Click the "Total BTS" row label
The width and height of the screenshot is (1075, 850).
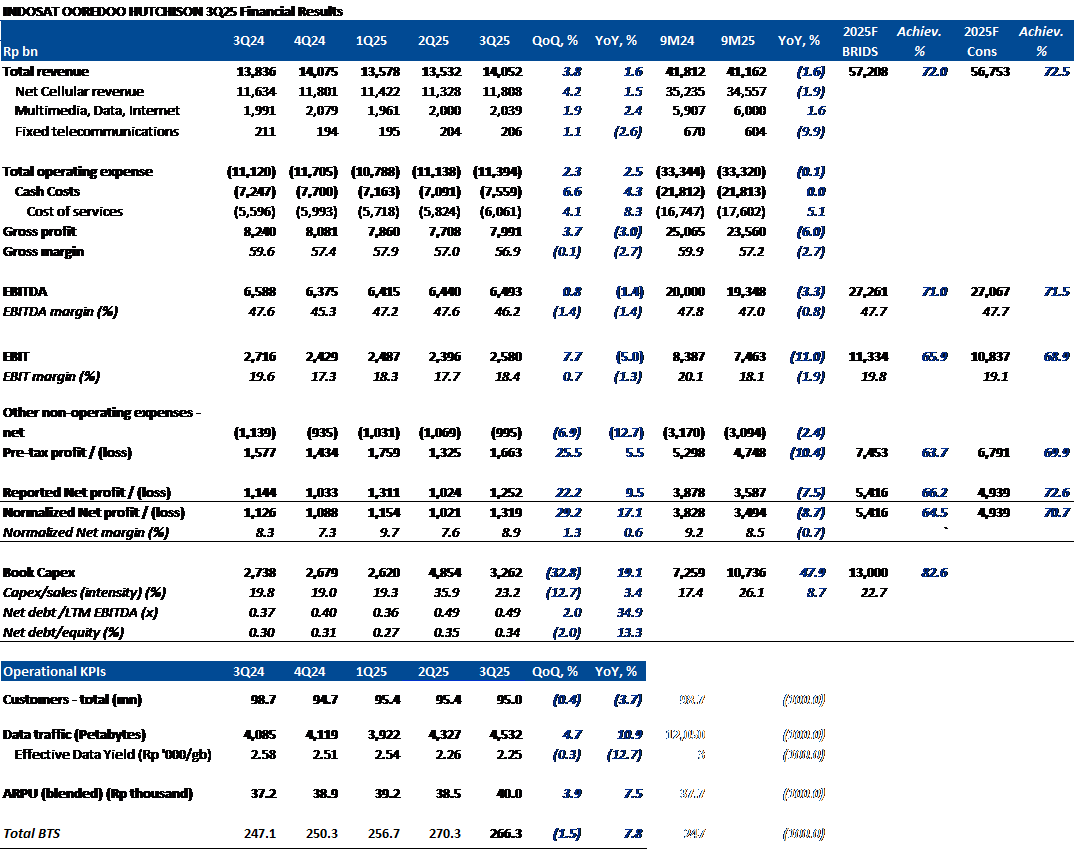coord(33,833)
